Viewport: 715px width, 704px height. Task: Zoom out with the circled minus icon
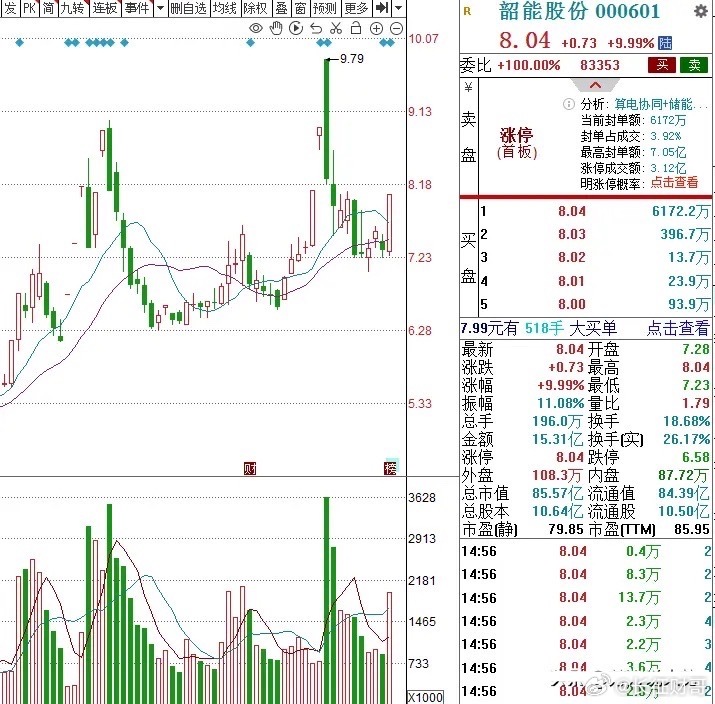pos(397,29)
